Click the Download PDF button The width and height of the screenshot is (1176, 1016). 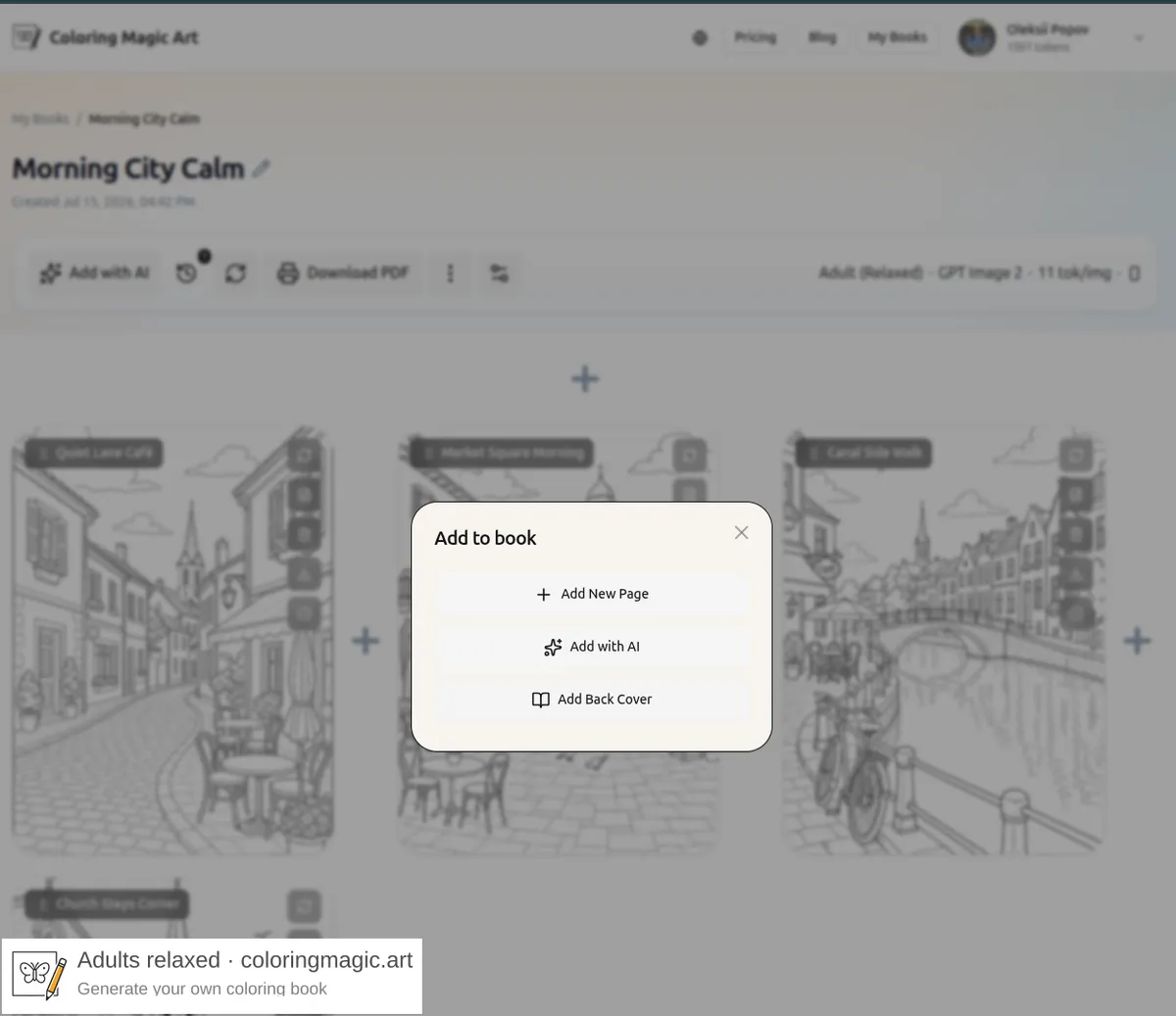click(x=343, y=272)
